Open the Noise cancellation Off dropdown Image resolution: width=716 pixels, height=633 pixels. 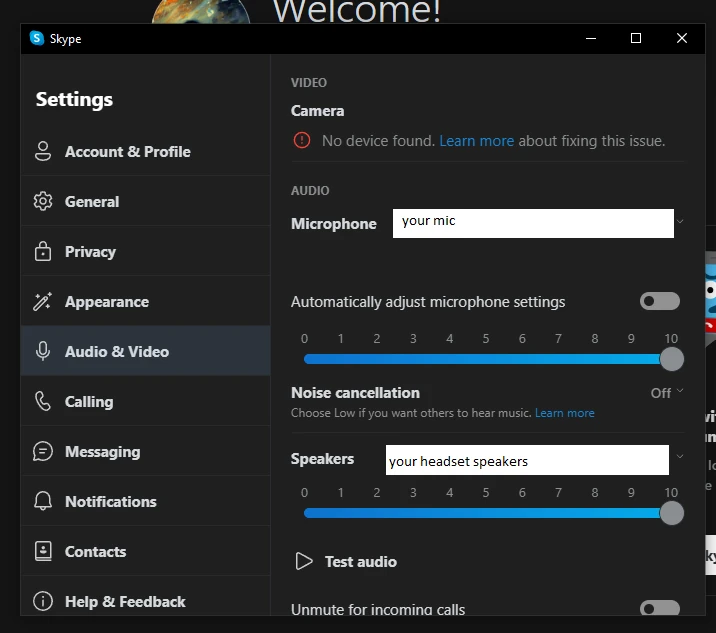(x=667, y=392)
